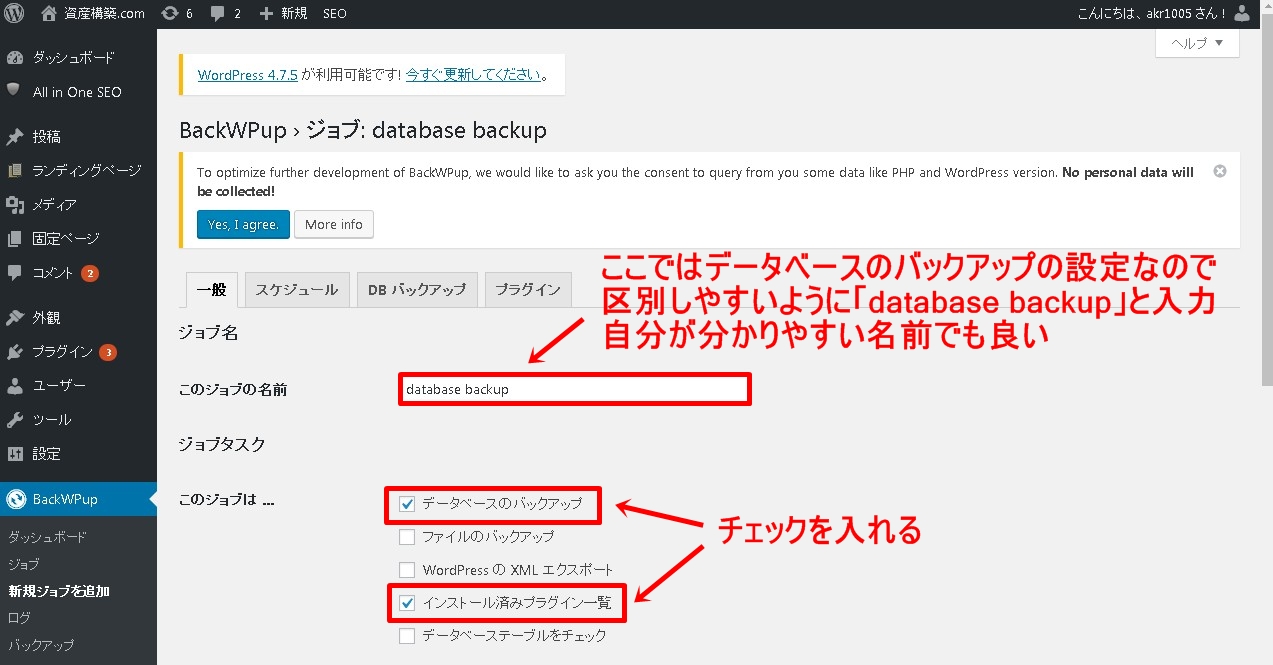Click the プラグイン plug icon in sidebar

14,352
